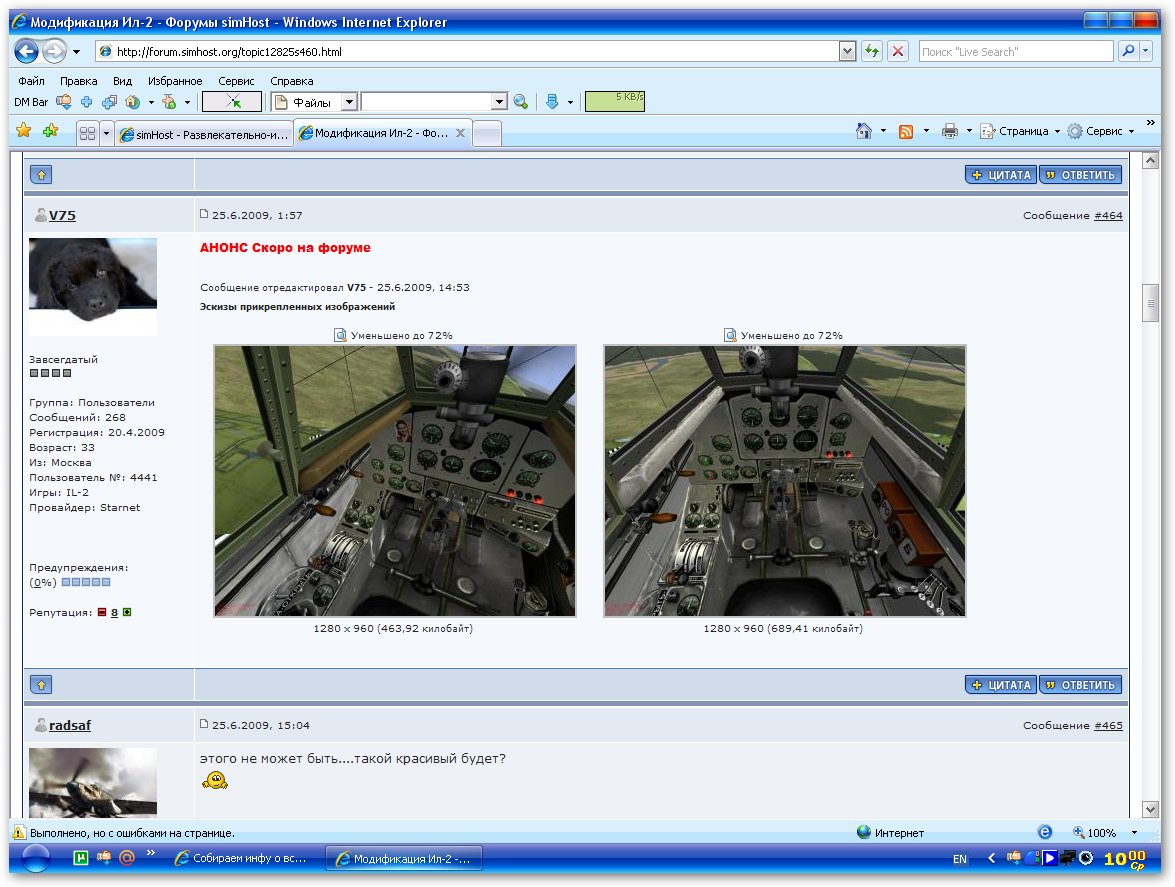Click the first cockpit thumbnail (463,92 кб)
The image size is (1175, 887).
point(395,481)
